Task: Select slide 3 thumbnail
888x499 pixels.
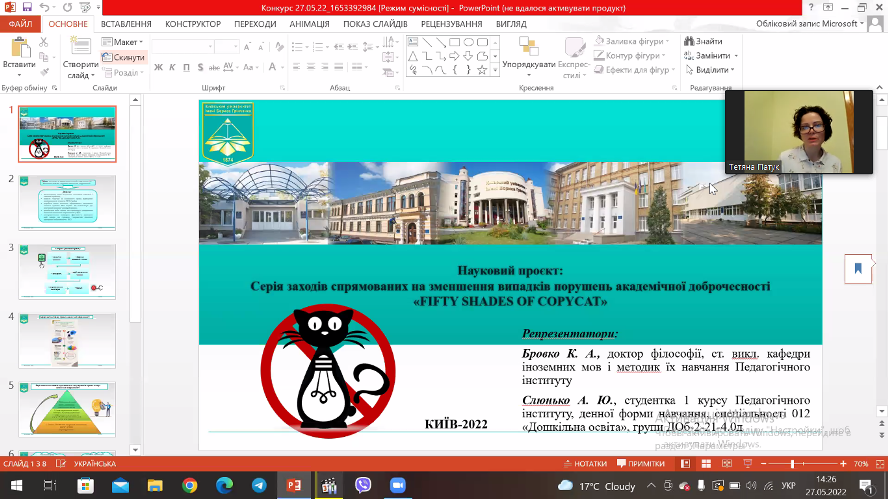Action: pos(67,271)
